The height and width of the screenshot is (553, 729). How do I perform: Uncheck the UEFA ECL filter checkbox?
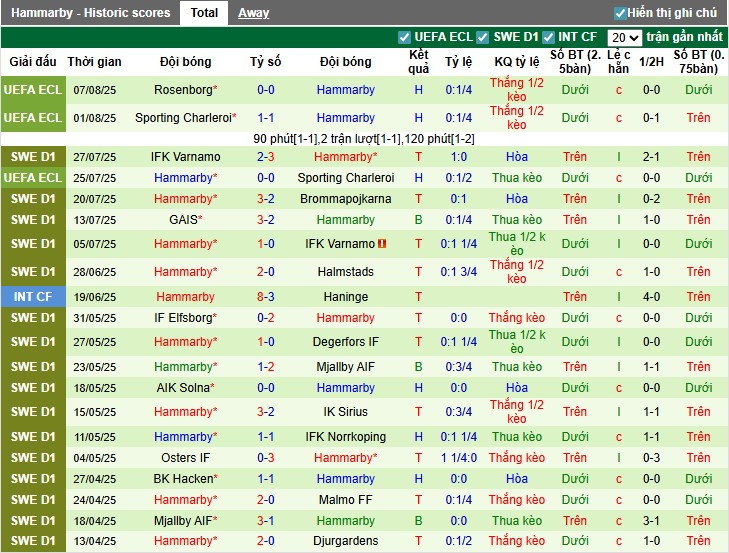coord(404,37)
